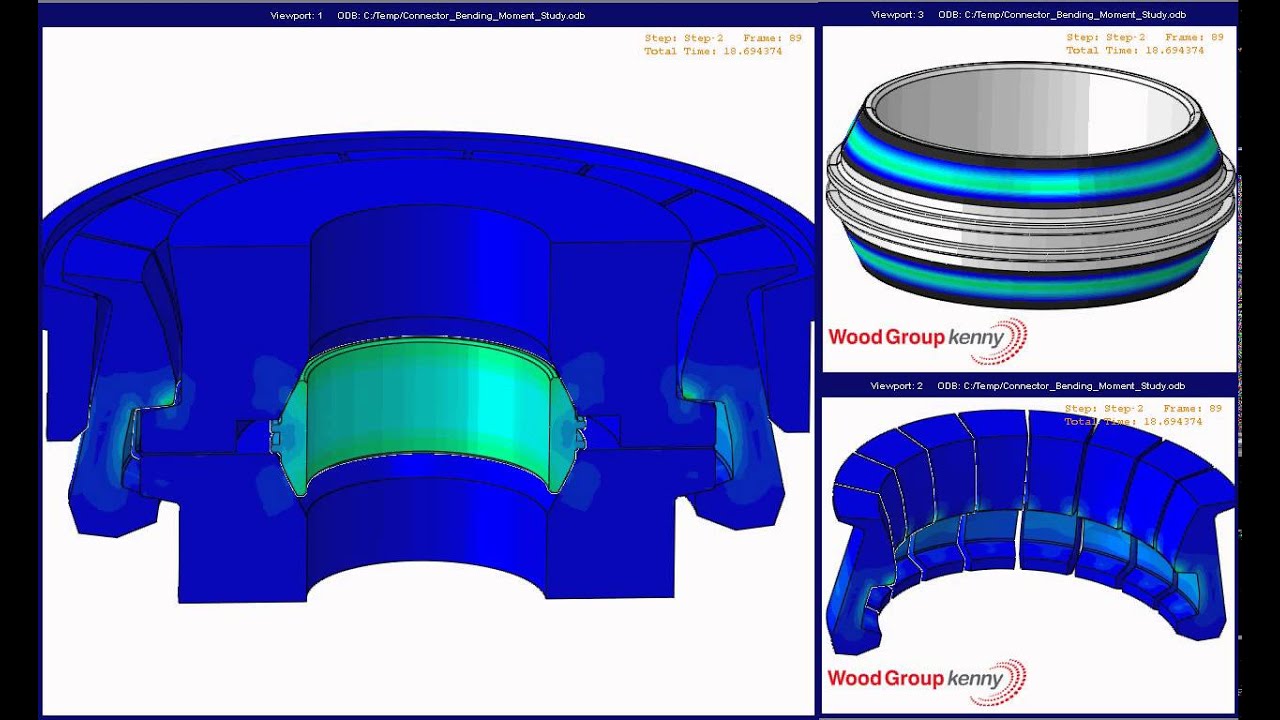Select the 'Step: Step-2 Frame: 89' annotation in Viewport 3

1144,37
